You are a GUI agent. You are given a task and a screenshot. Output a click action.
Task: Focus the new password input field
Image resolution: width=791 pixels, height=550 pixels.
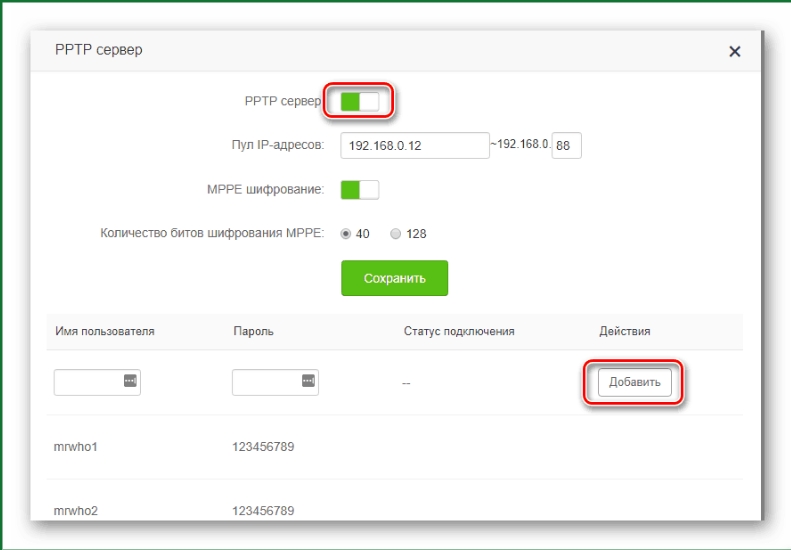(265, 382)
